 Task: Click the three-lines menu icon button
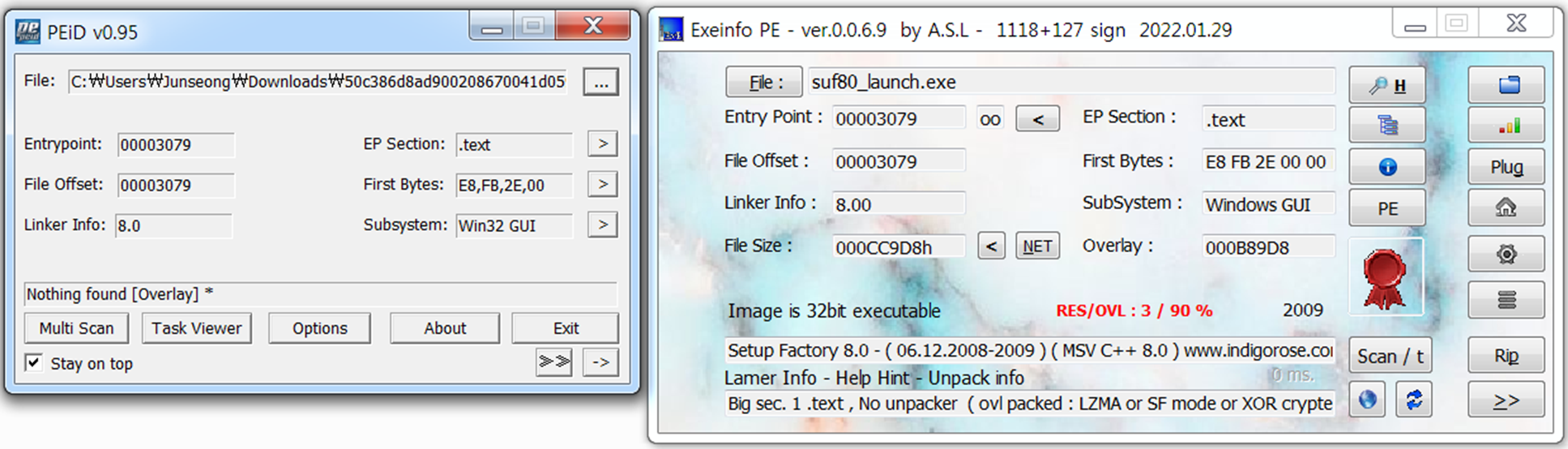pyautogui.click(x=1506, y=301)
